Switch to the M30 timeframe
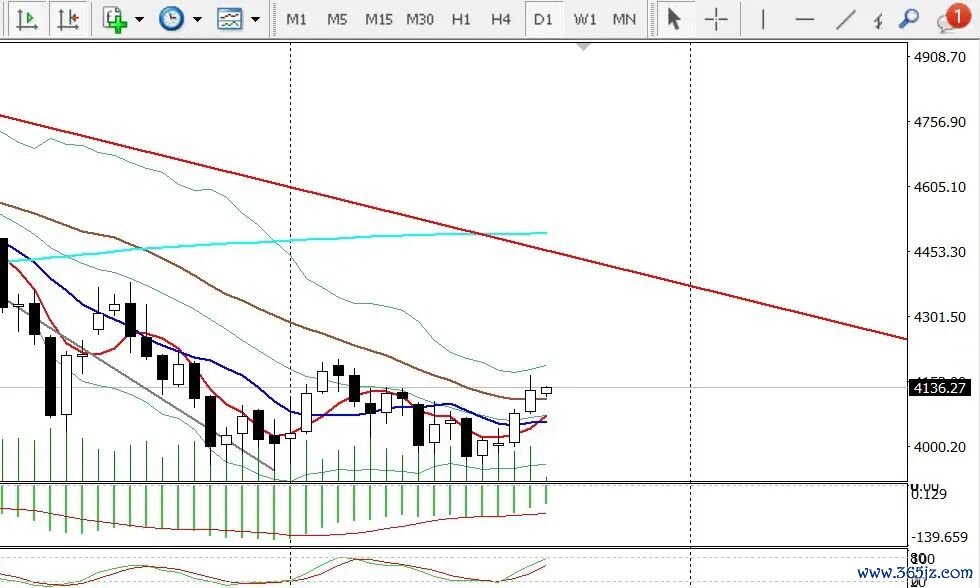 click(420, 19)
